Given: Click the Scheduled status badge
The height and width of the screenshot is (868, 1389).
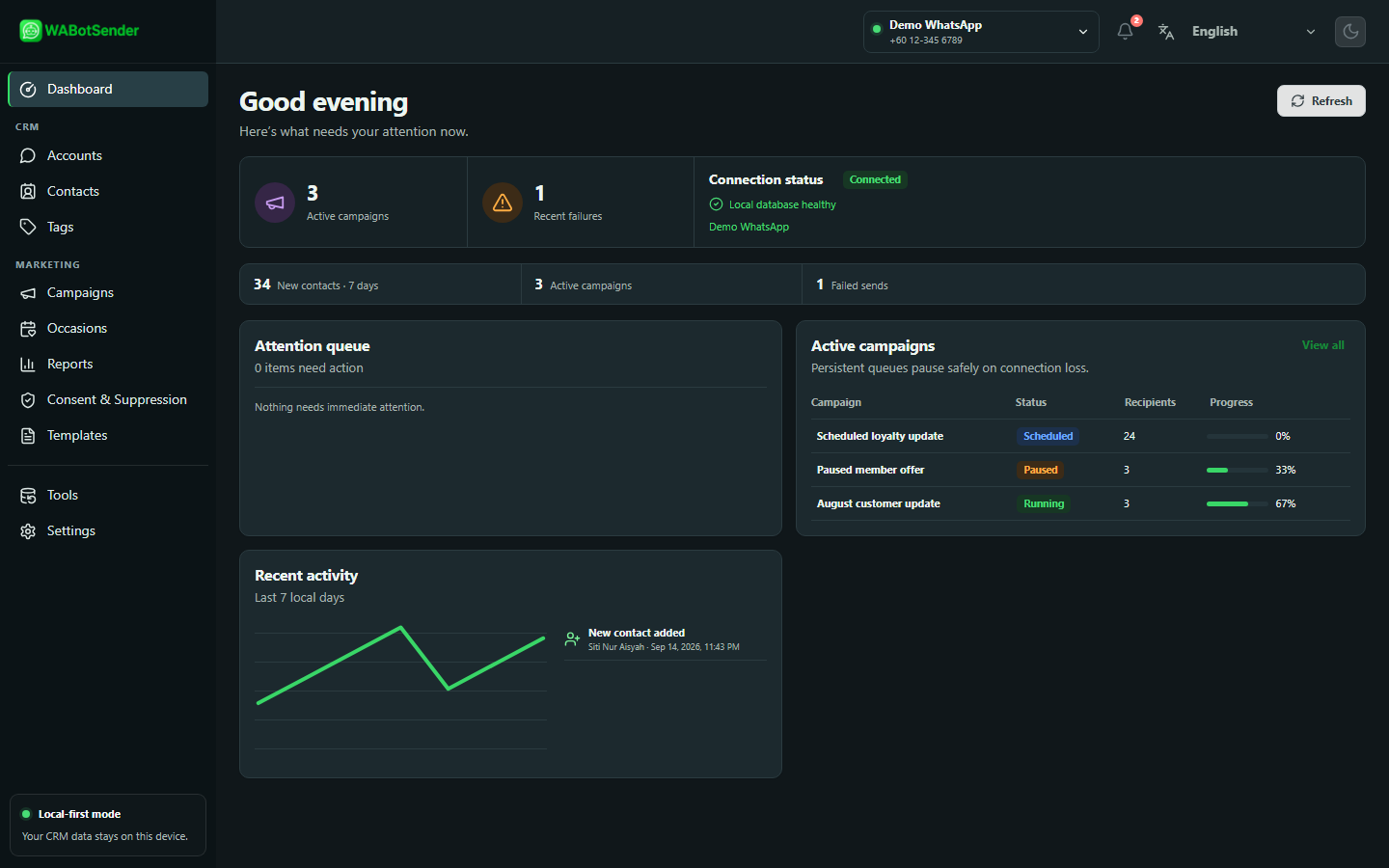Looking at the screenshot, I should click(1048, 436).
